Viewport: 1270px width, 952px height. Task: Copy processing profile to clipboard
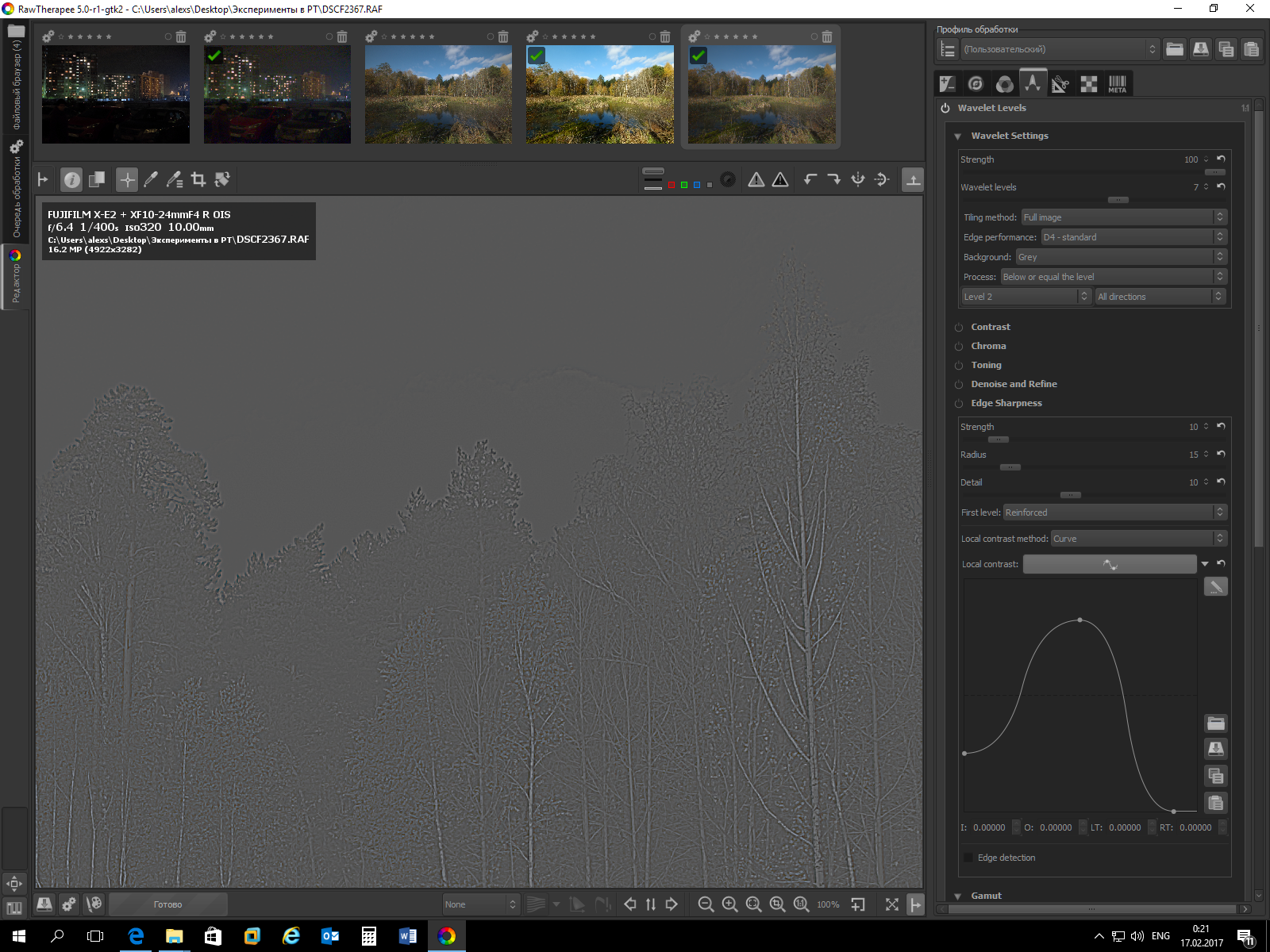coord(1226,49)
